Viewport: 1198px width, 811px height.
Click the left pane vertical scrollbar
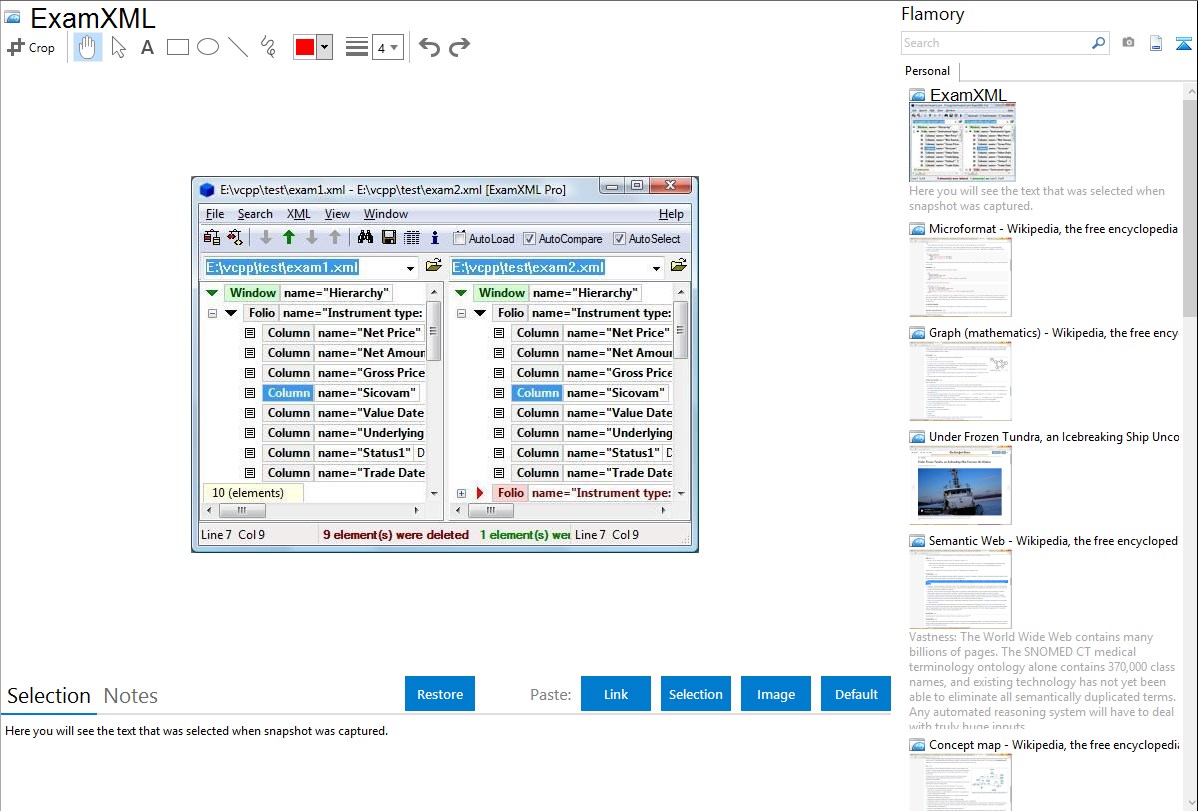434,392
